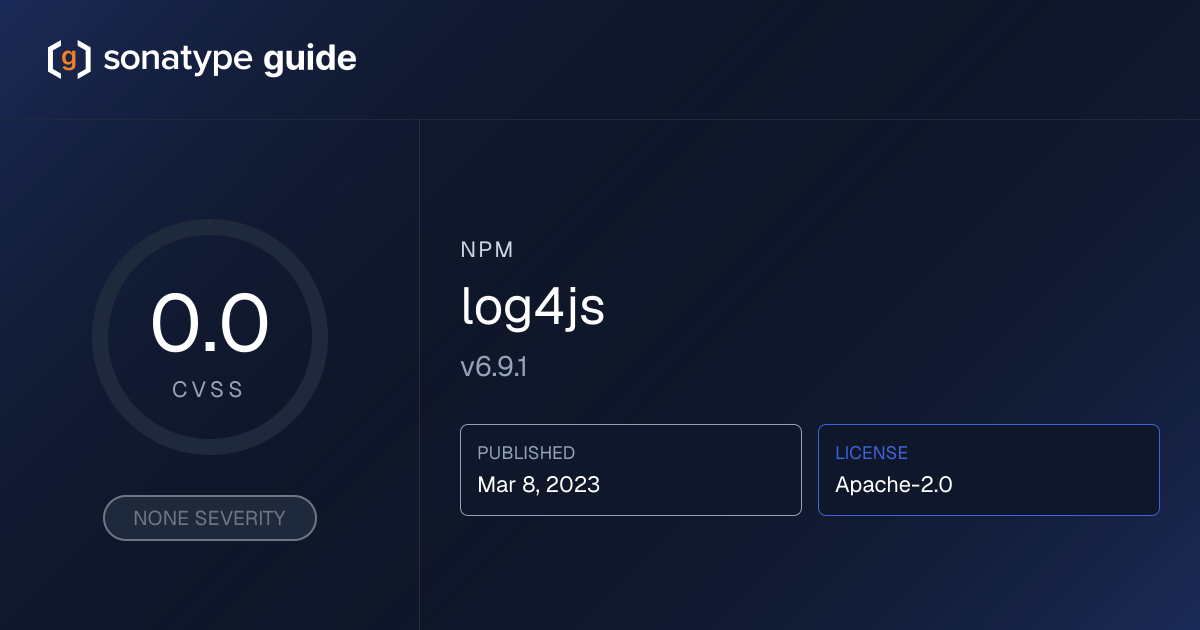The image size is (1200, 630).
Task: Select the log4js package name
Action: click(x=533, y=308)
